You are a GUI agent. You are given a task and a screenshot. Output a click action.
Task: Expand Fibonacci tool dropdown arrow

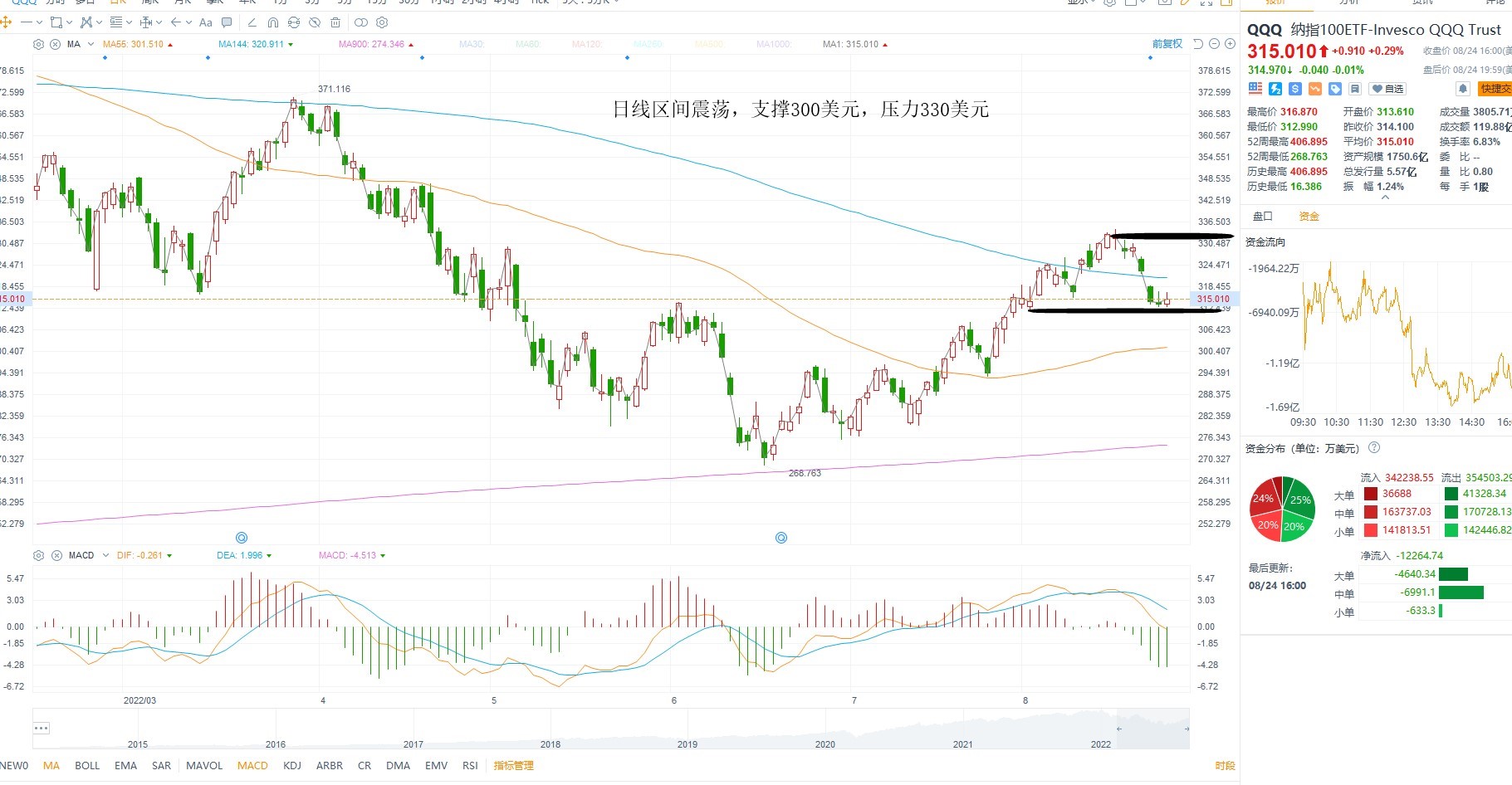point(129,22)
